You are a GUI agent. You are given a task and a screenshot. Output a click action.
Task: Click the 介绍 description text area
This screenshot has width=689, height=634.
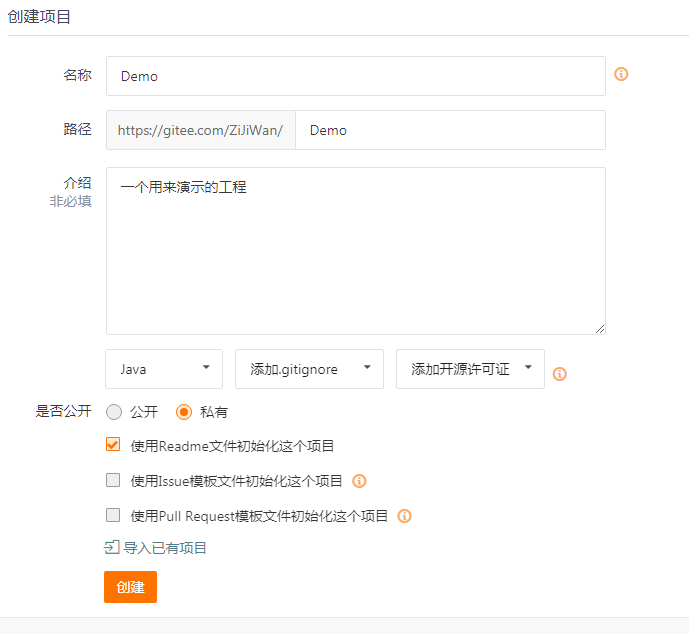tap(356, 251)
